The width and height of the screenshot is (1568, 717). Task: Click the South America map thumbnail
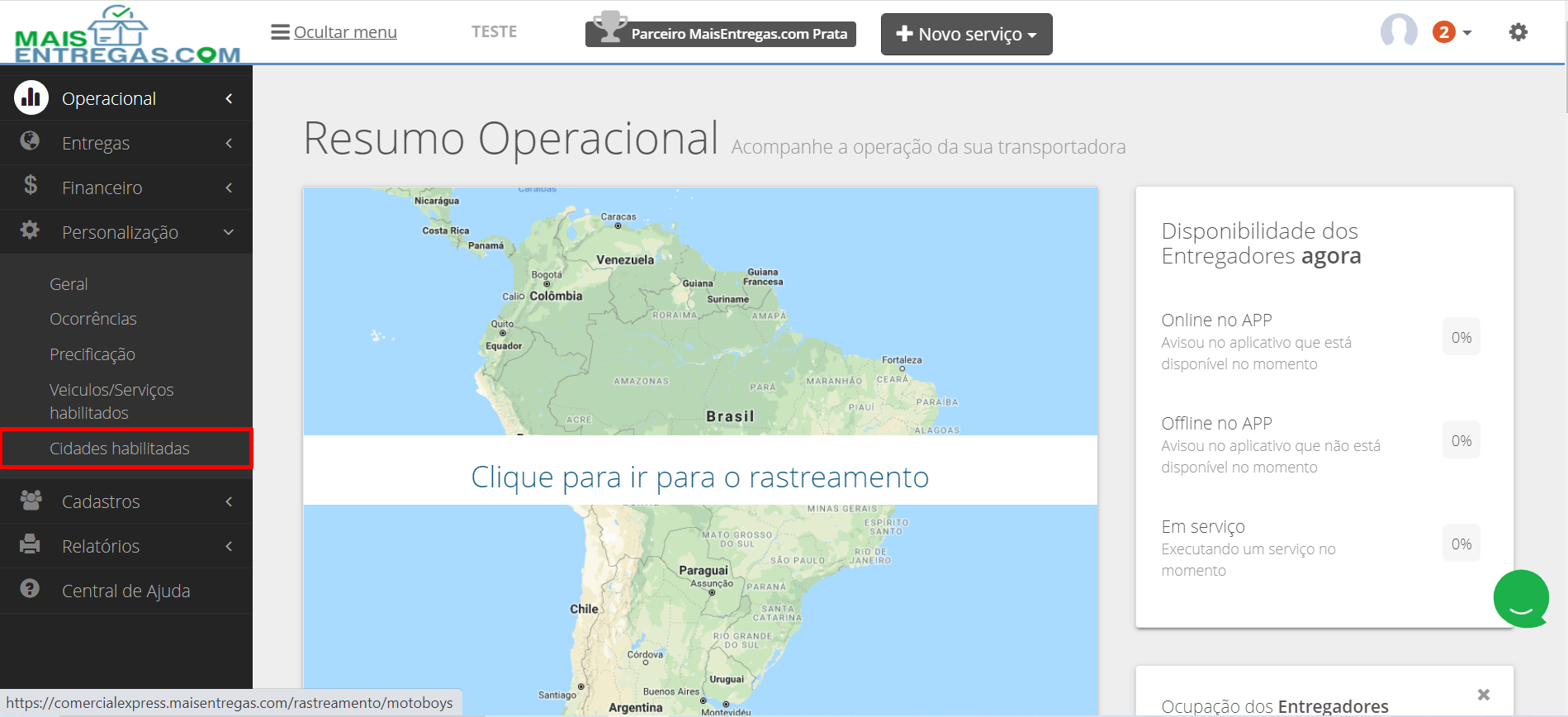pos(700,451)
